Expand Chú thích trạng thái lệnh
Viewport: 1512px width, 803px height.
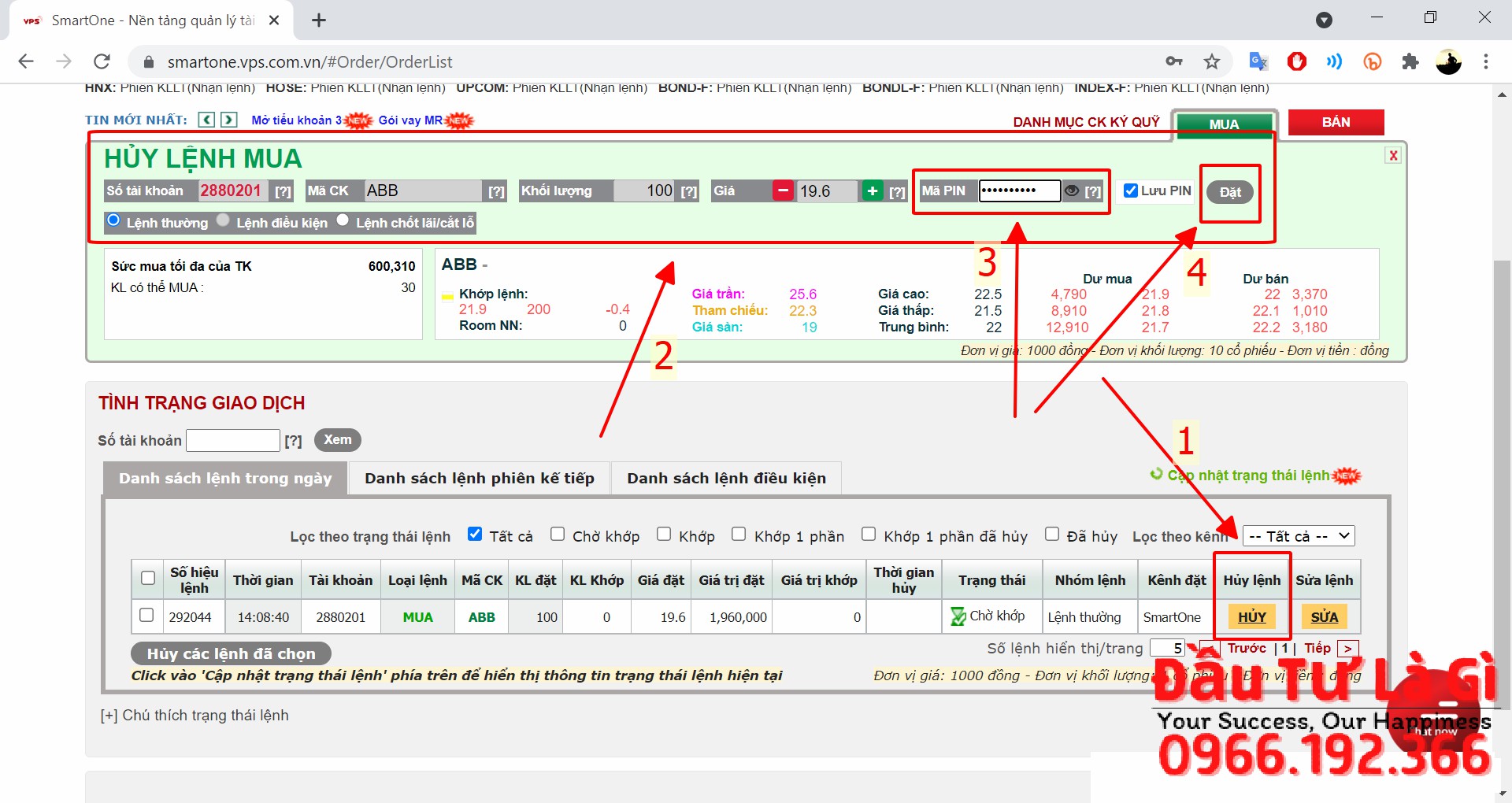point(195,715)
